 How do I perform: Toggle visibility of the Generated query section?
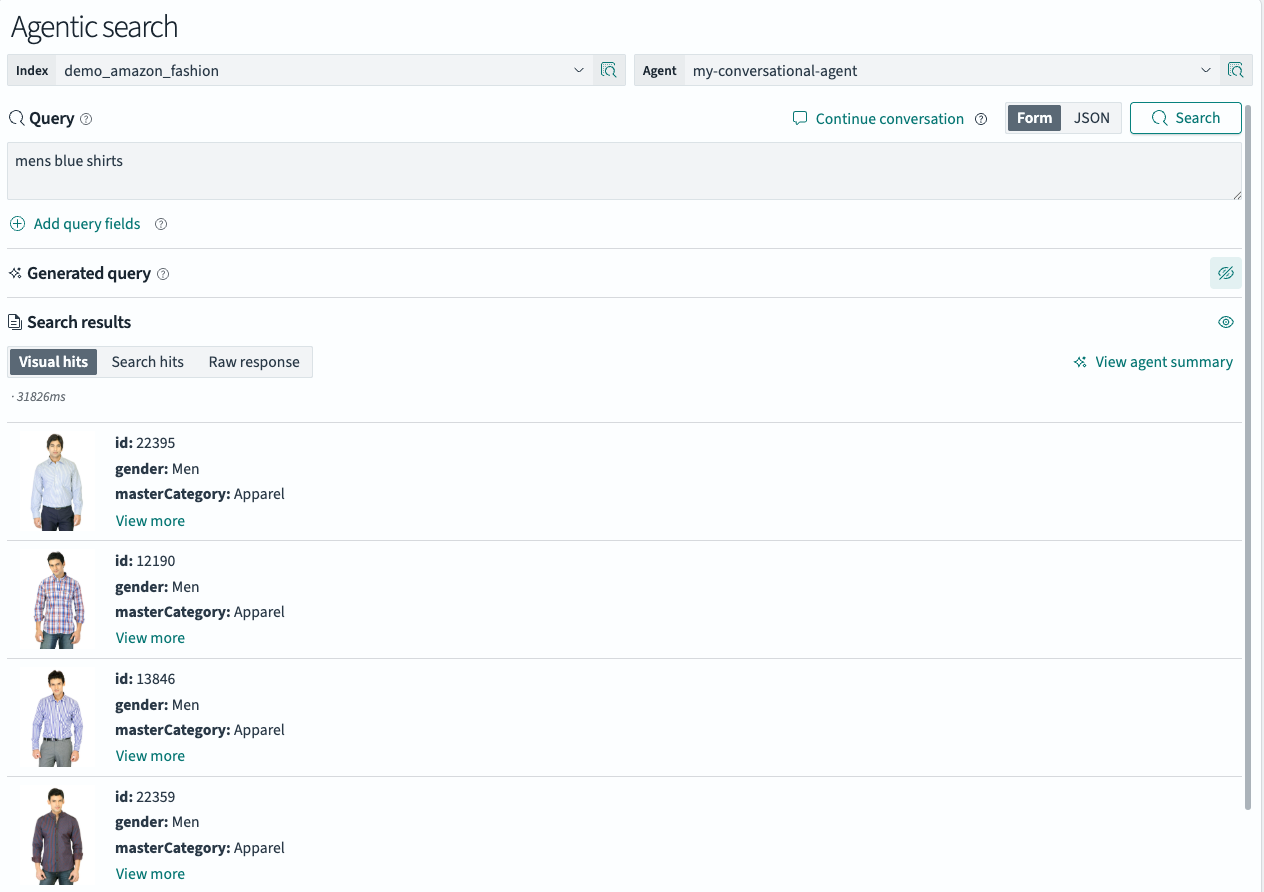1226,272
